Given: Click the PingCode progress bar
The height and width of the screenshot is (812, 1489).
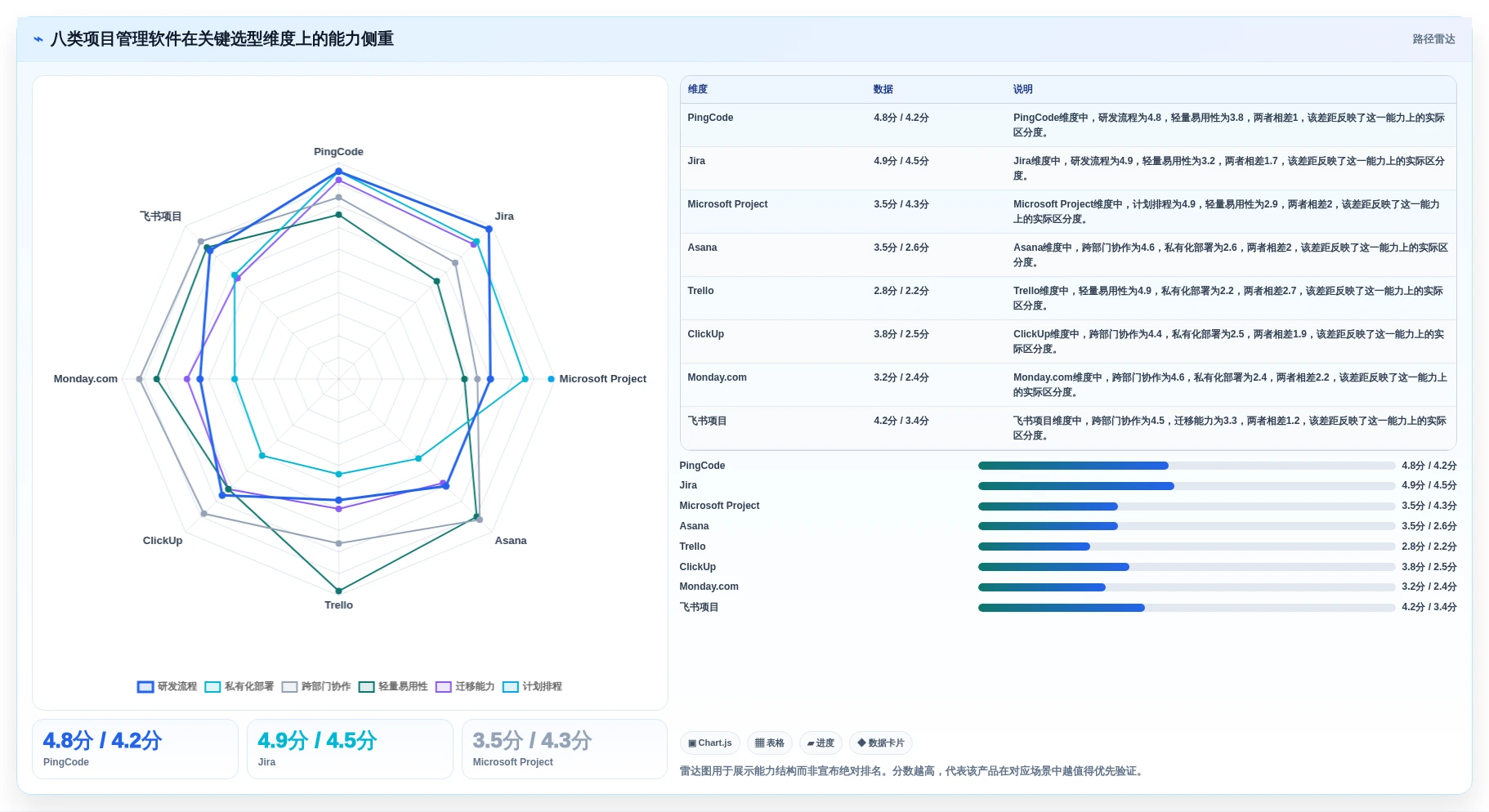Looking at the screenshot, I should pos(1186,466).
